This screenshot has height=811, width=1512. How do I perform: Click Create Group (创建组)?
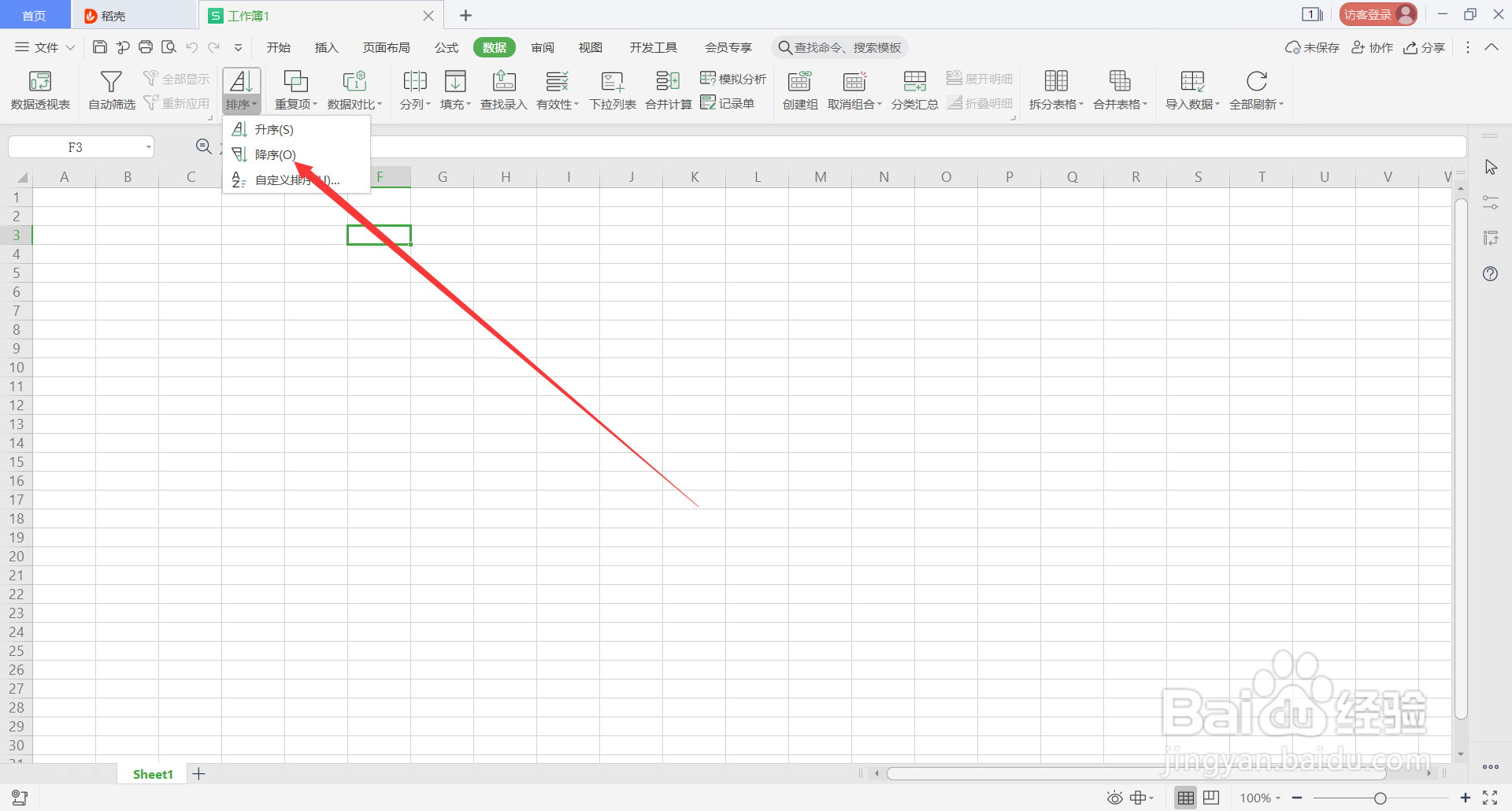(800, 90)
